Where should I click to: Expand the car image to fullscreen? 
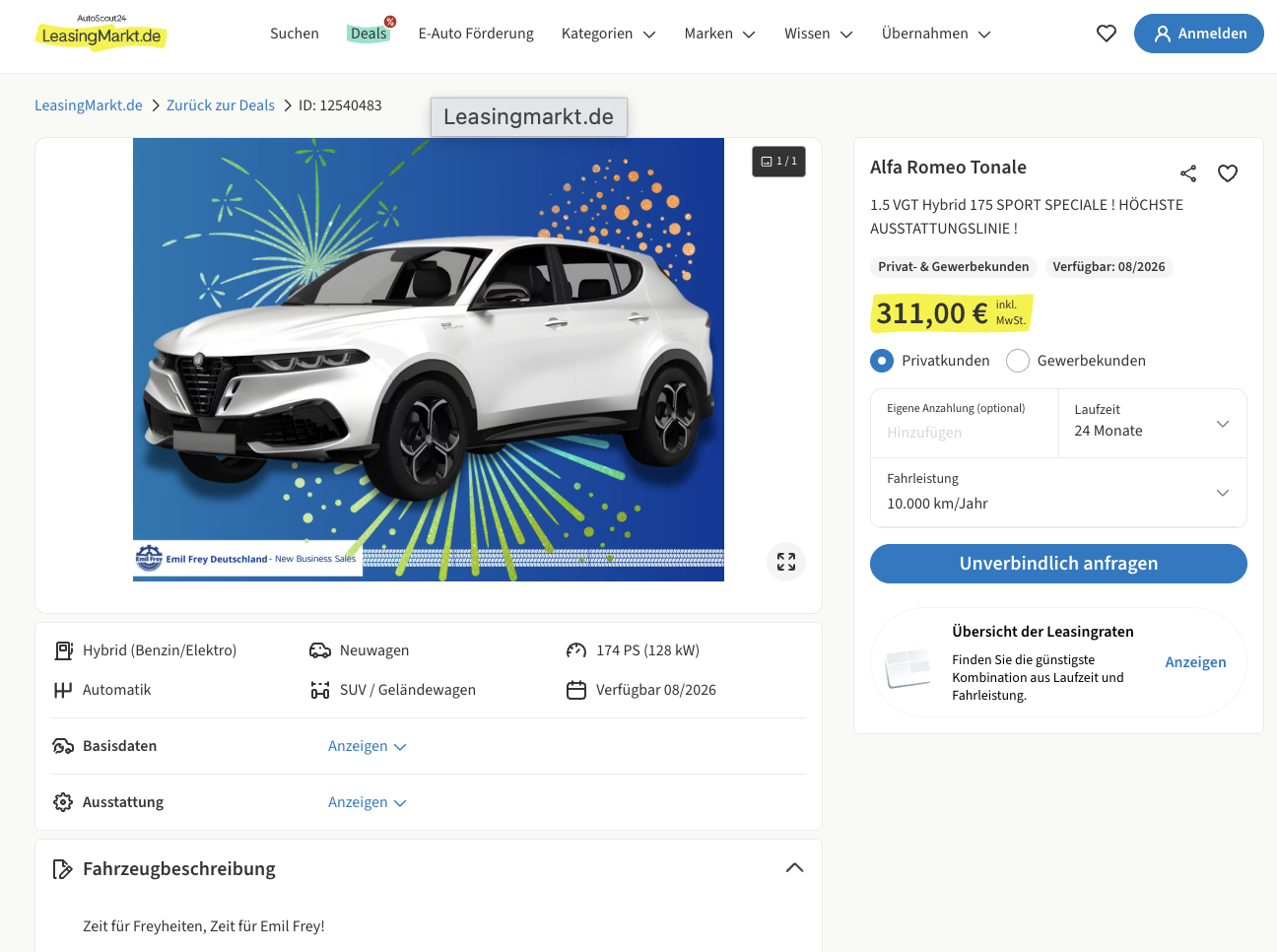(786, 562)
